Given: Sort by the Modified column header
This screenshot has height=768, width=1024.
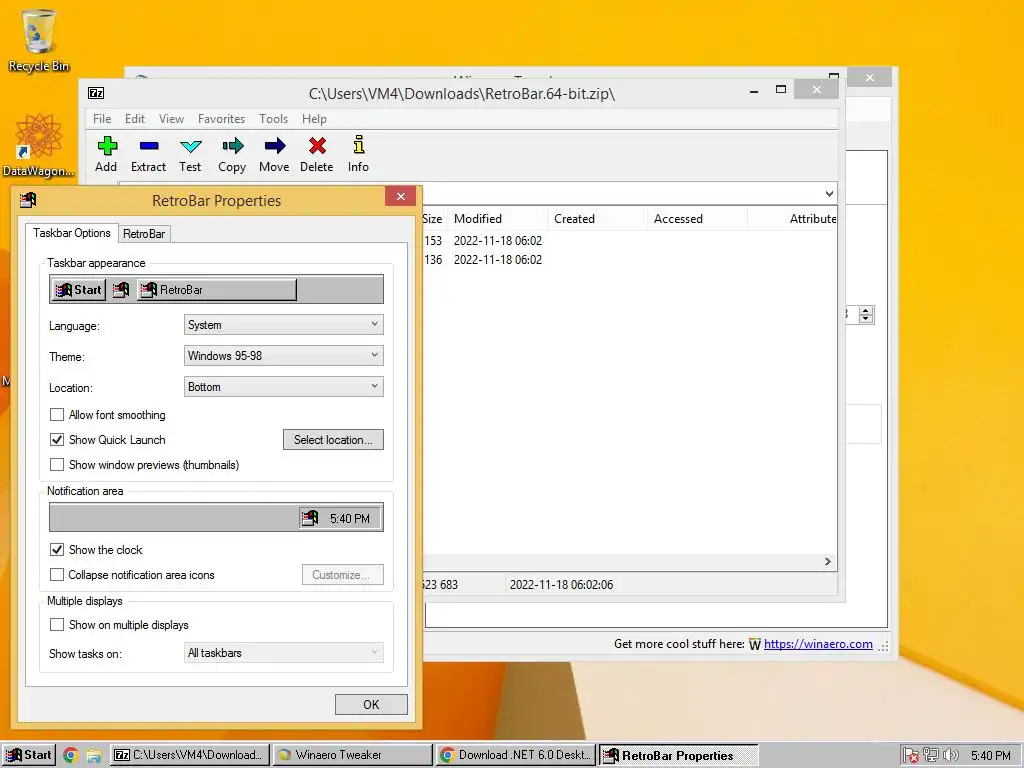Looking at the screenshot, I should [x=498, y=219].
